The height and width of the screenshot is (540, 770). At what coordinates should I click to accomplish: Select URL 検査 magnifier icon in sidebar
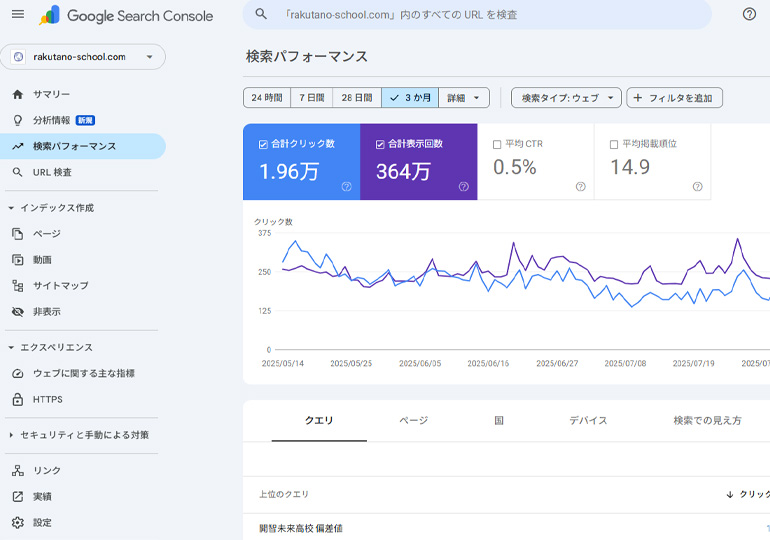(17, 172)
